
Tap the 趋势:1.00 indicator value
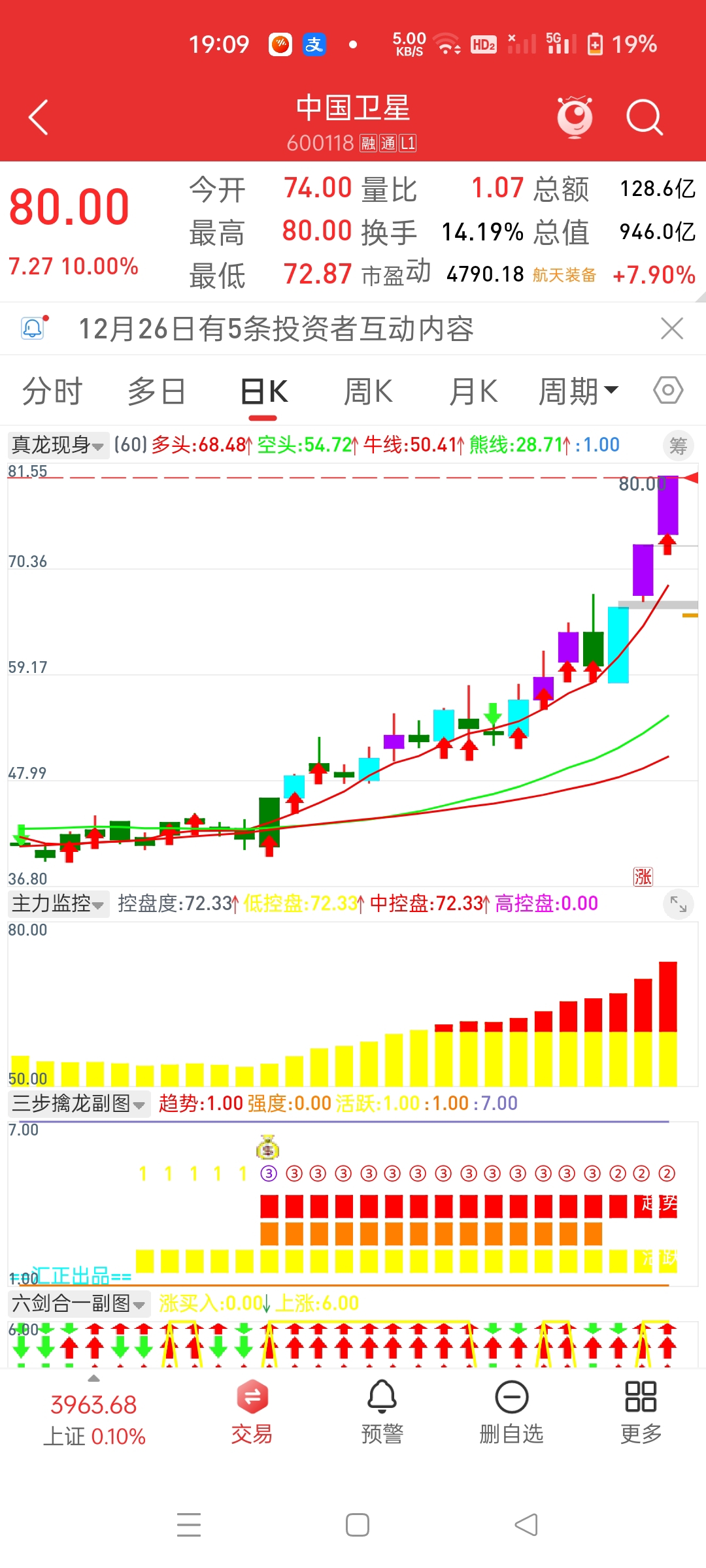[x=201, y=1103]
